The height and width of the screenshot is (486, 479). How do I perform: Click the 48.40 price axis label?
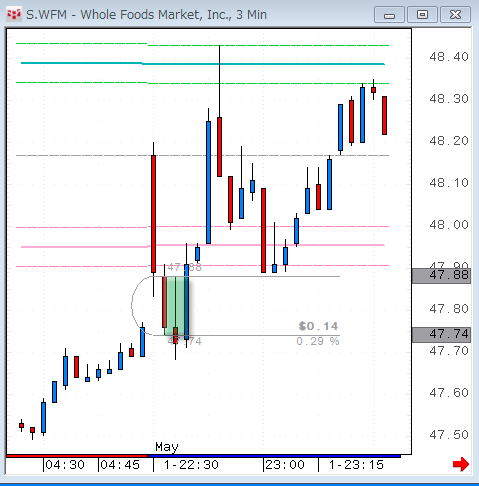point(449,57)
